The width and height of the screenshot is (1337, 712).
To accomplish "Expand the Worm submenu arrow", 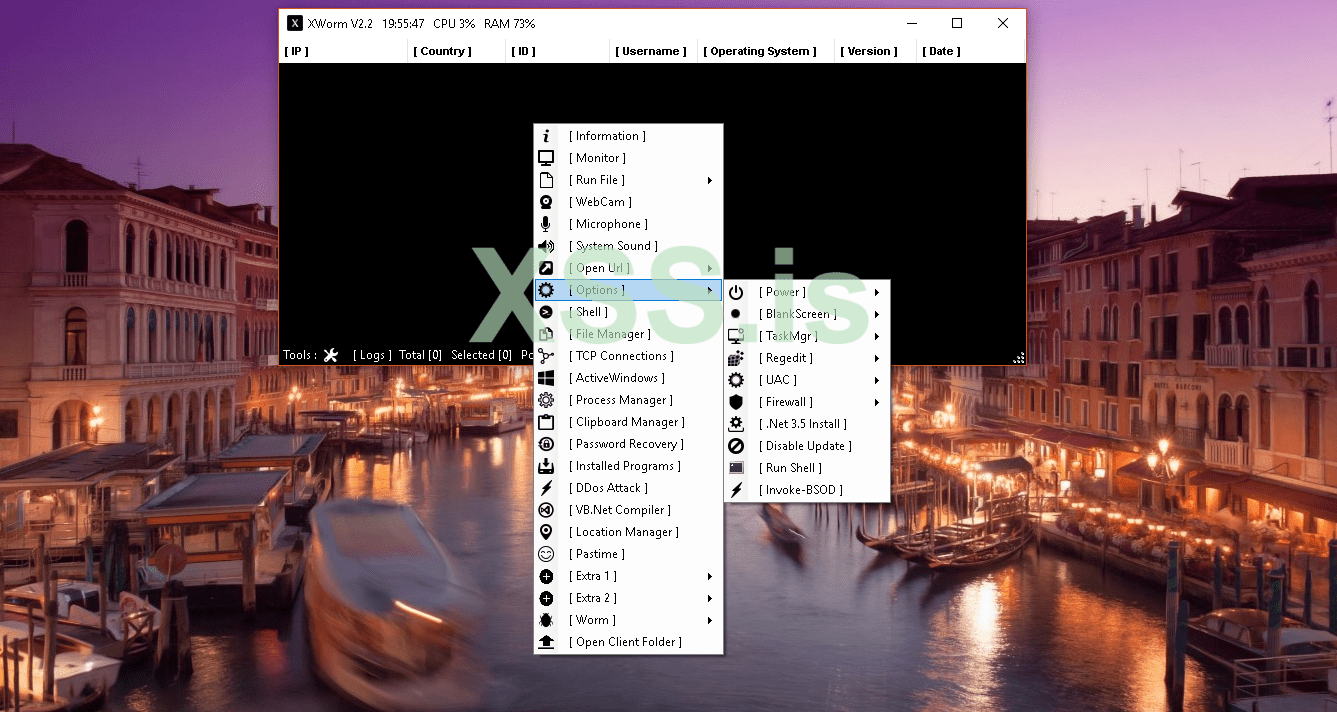I will click(x=710, y=620).
